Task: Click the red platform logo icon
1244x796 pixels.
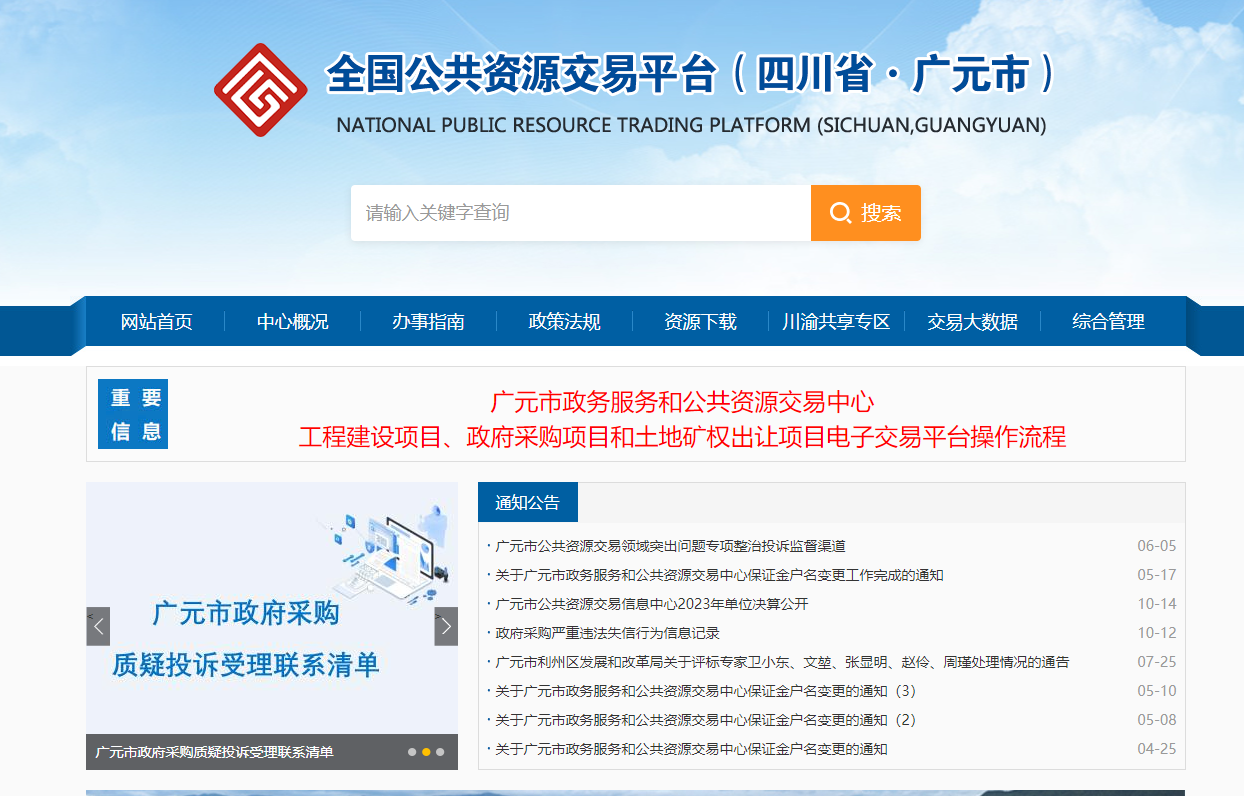Action: [x=261, y=89]
